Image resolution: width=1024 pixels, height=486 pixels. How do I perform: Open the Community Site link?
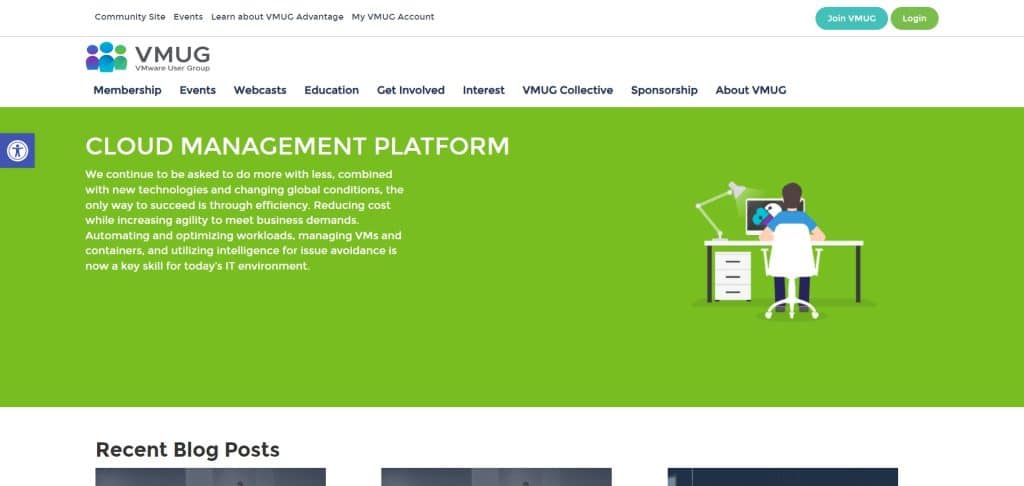pos(130,17)
